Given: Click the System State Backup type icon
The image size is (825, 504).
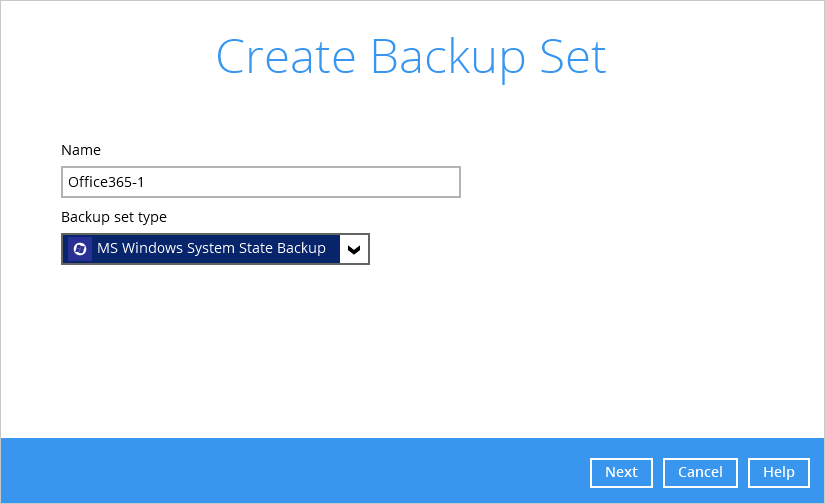Looking at the screenshot, I should click(x=80, y=249).
